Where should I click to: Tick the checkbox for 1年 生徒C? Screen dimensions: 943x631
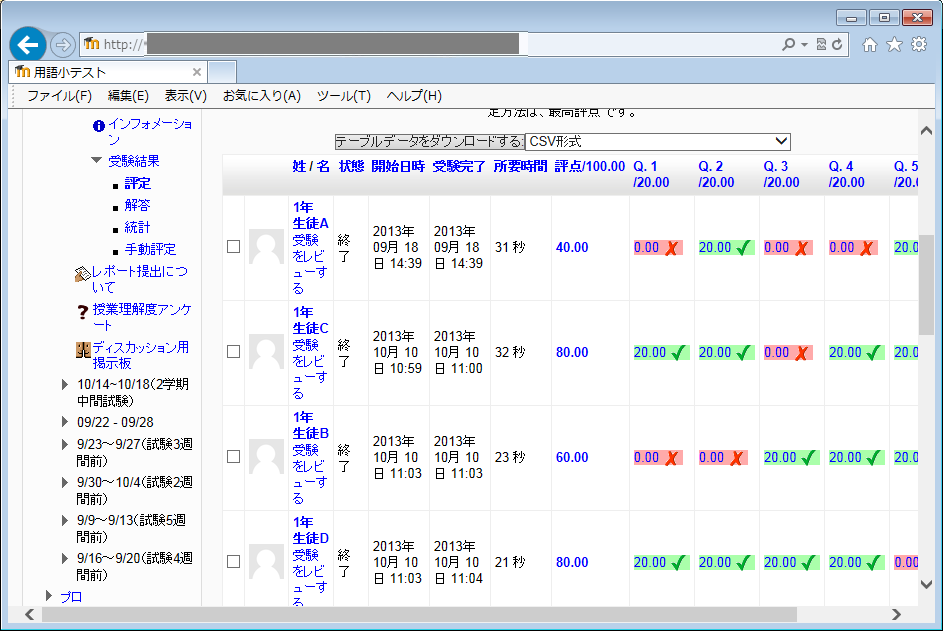tap(233, 352)
